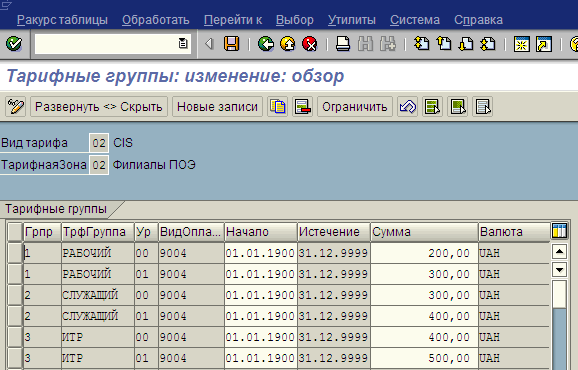Jump to first page icon
The image size is (578, 370).
[421, 44]
